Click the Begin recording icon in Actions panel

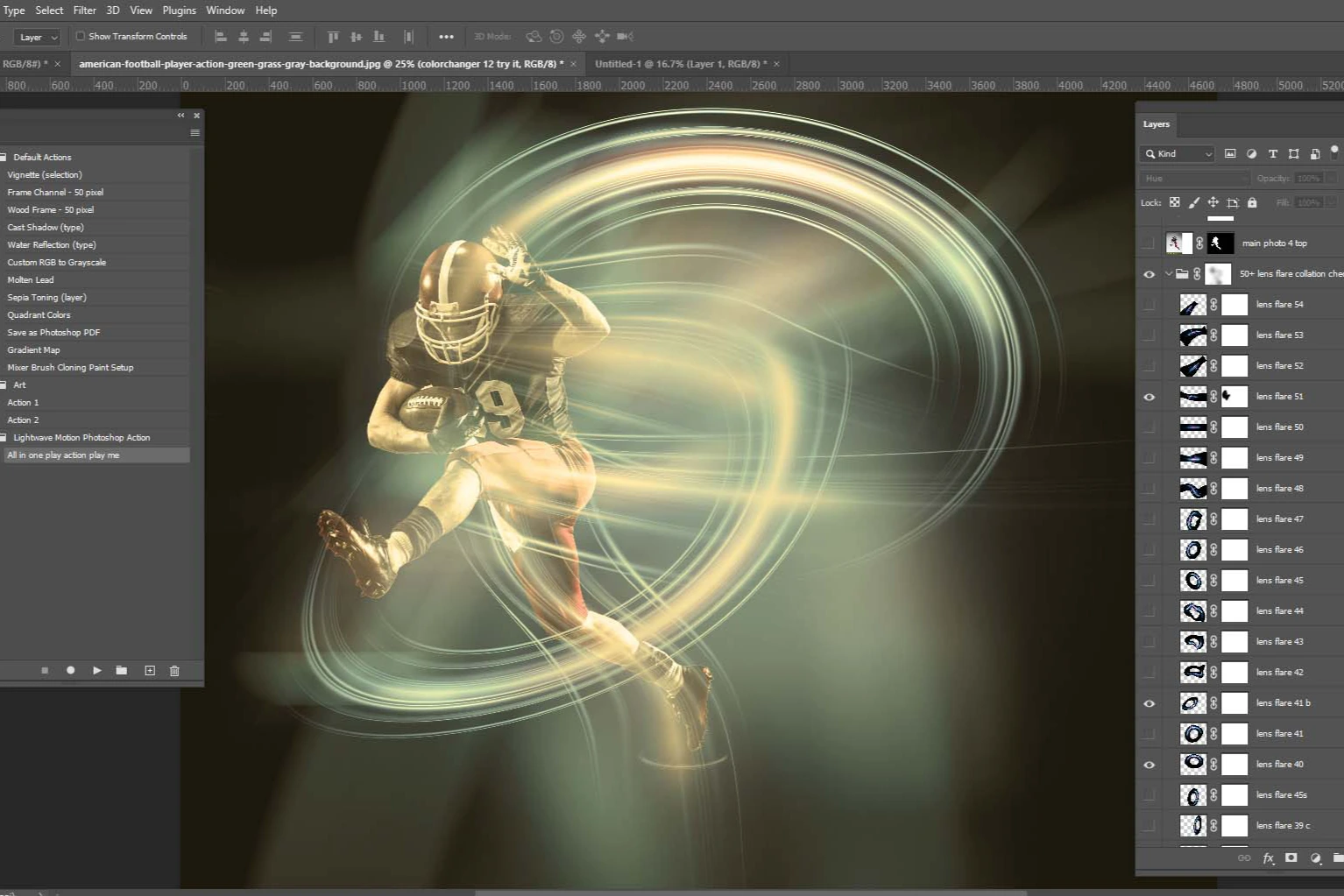point(70,670)
